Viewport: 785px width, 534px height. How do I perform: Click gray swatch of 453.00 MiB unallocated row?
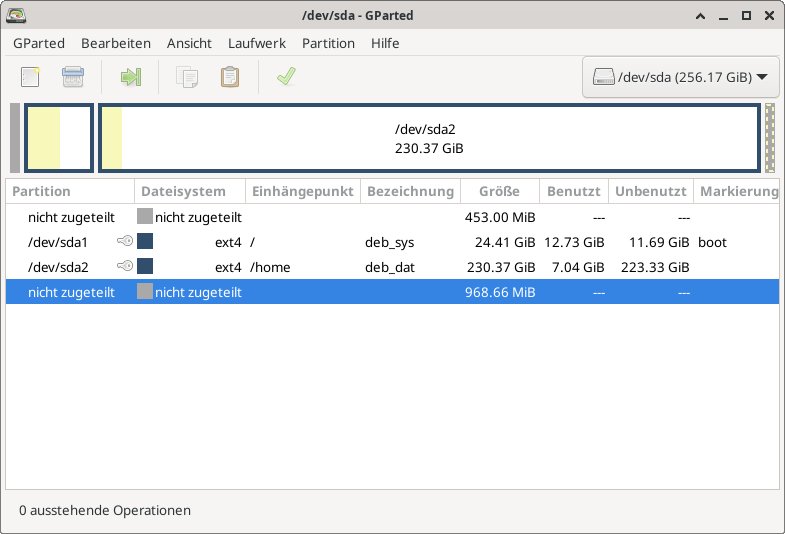pos(145,216)
